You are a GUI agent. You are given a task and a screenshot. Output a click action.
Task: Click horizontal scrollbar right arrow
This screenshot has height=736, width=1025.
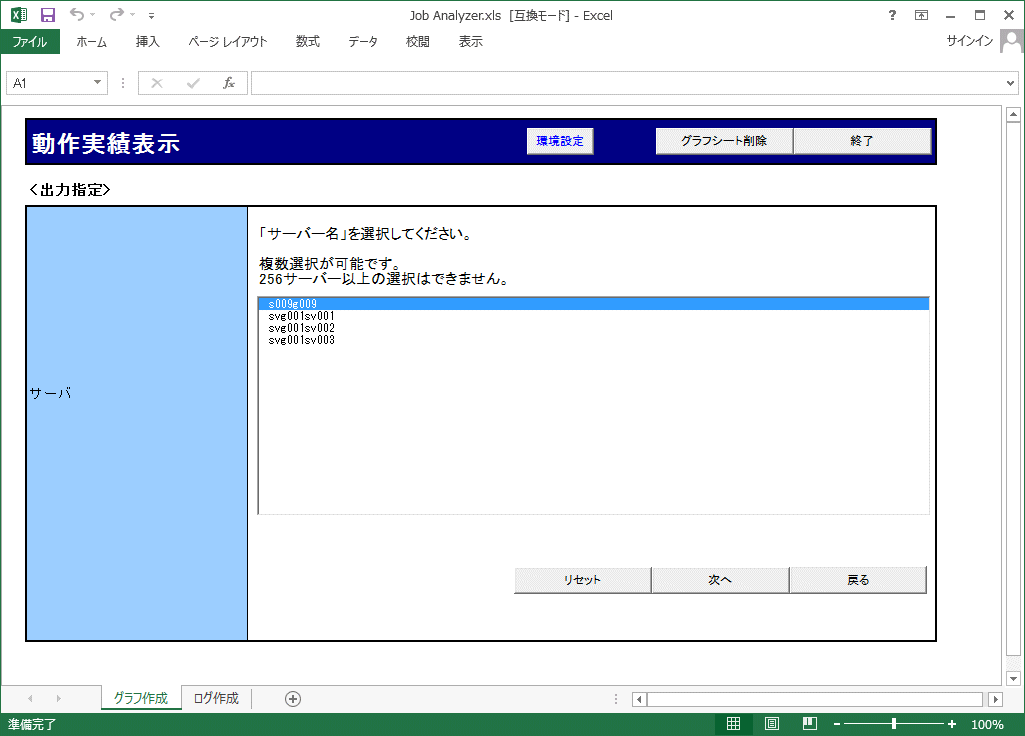click(x=996, y=699)
